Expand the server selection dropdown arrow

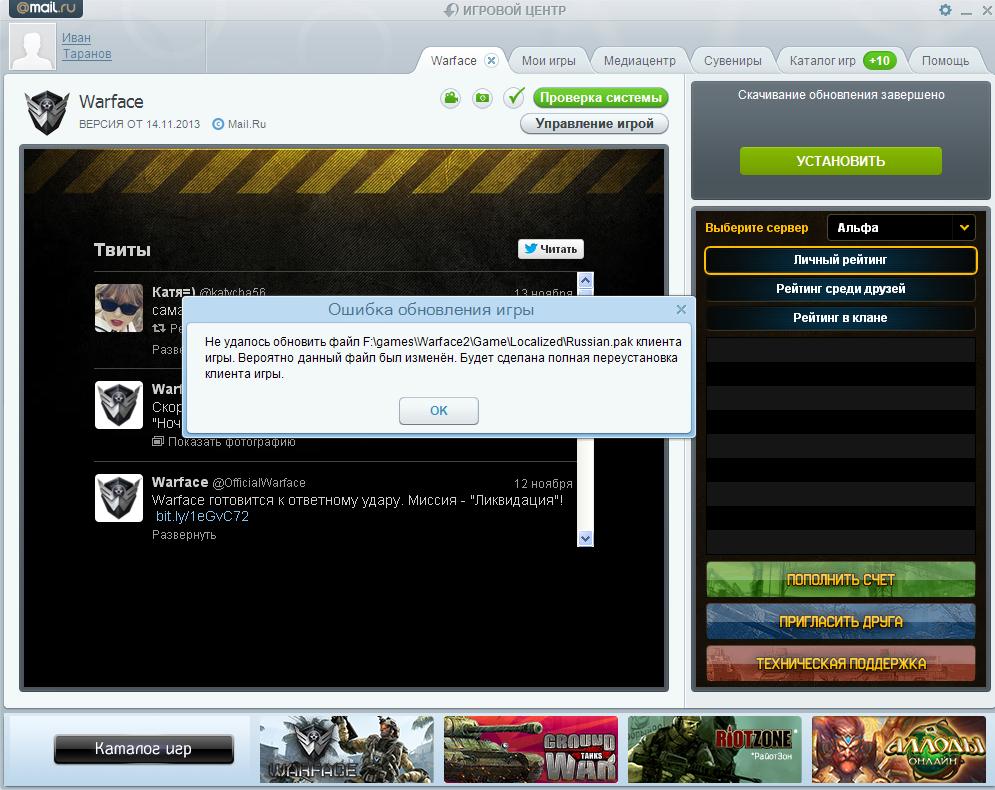click(964, 227)
